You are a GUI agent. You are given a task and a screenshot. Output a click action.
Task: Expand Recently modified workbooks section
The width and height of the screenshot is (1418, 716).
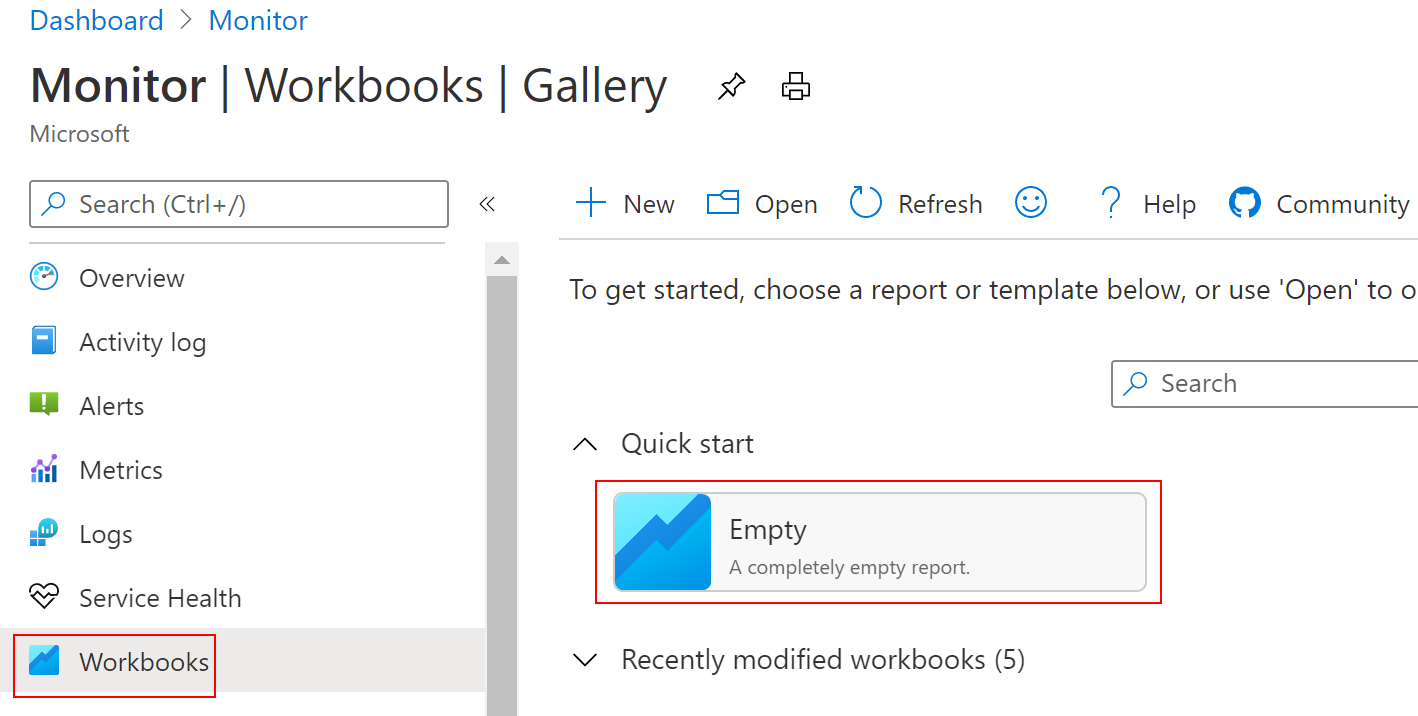click(x=584, y=660)
